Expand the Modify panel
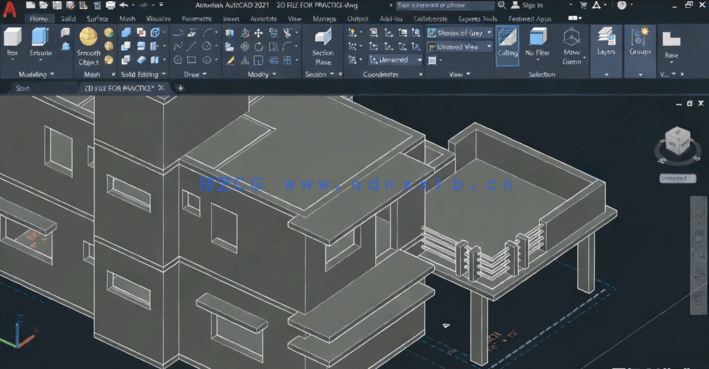Viewport: 709px width, 369px height. point(261,74)
